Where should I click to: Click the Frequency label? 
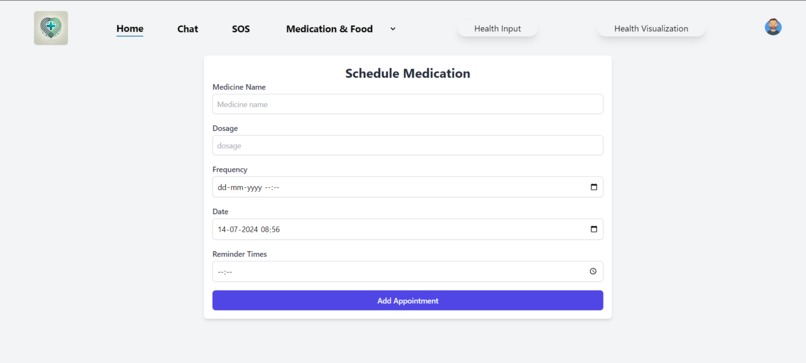pyautogui.click(x=230, y=170)
